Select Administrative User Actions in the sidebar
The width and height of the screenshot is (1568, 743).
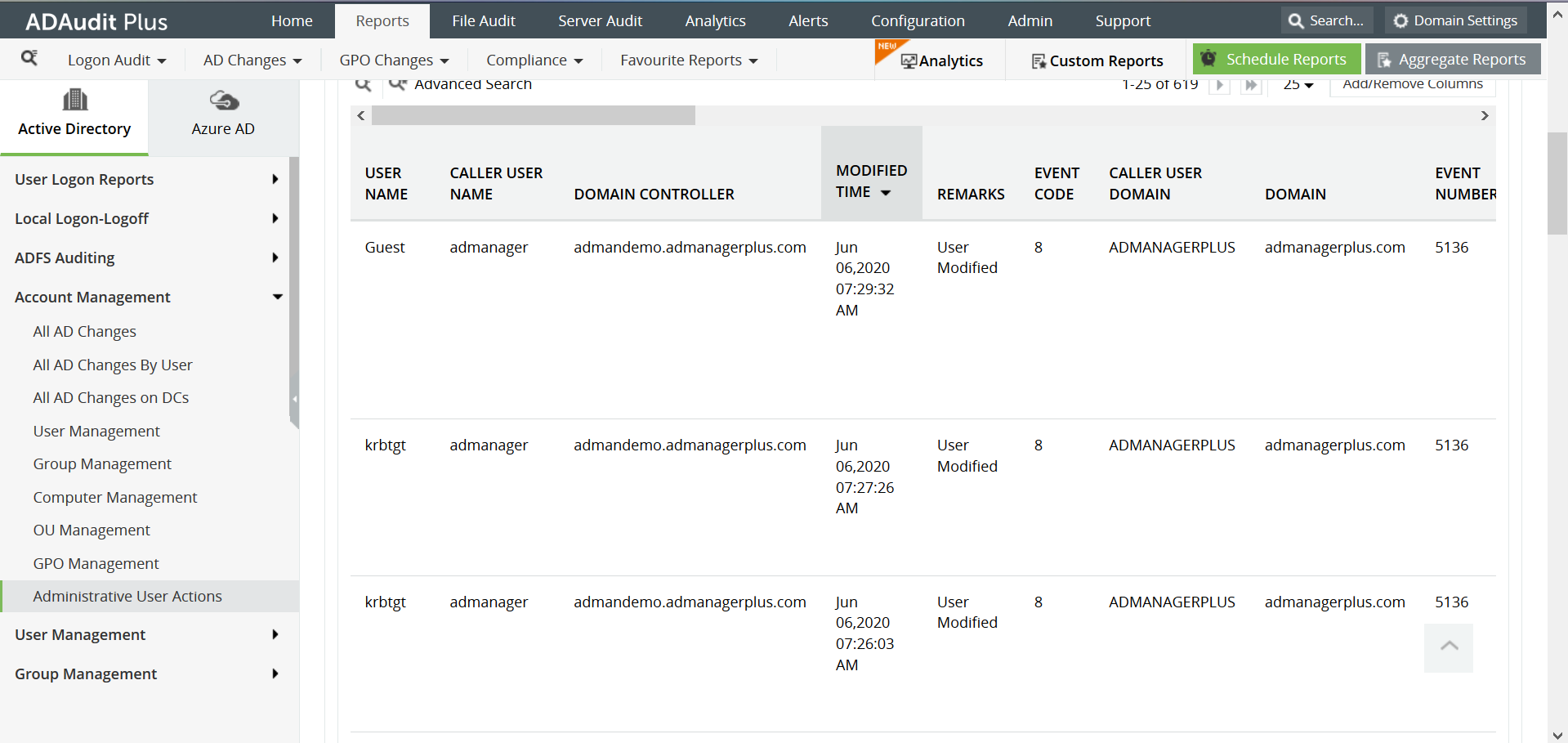click(x=150, y=597)
